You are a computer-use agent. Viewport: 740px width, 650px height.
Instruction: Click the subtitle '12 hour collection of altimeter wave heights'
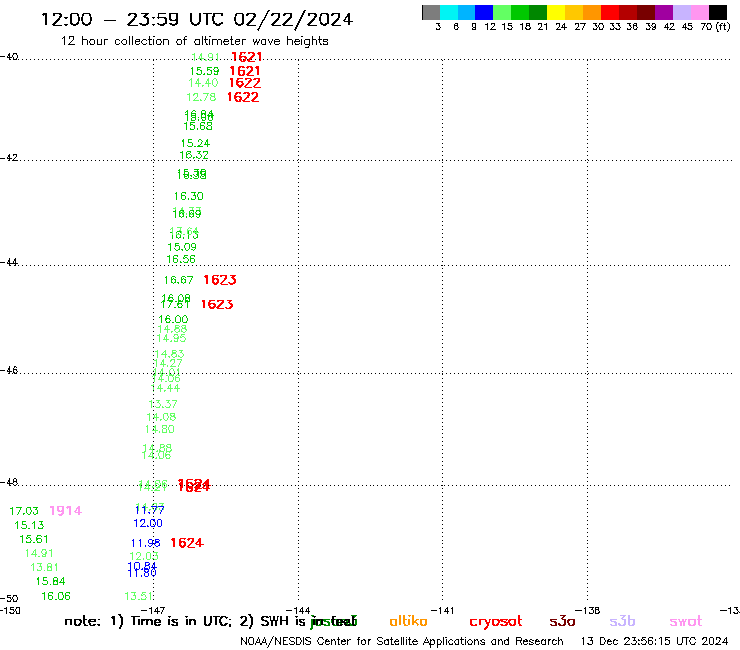tap(194, 41)
